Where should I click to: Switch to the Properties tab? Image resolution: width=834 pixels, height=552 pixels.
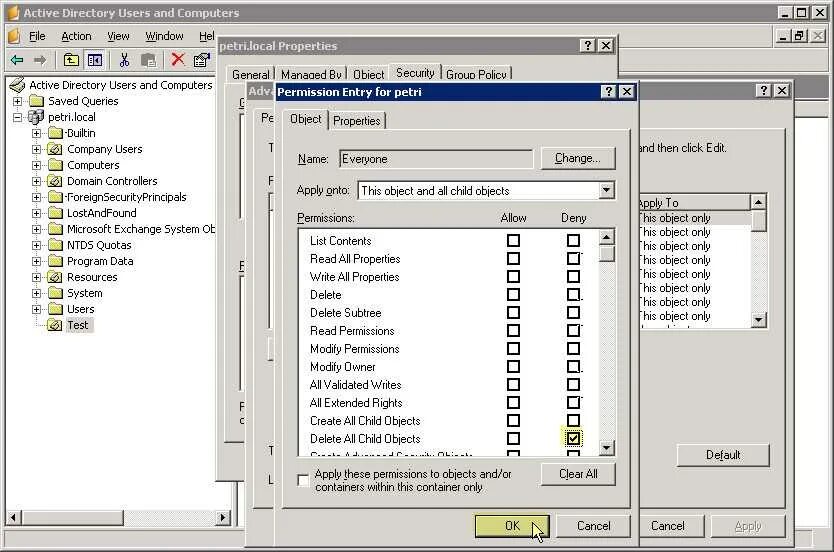tap(356, 121)
